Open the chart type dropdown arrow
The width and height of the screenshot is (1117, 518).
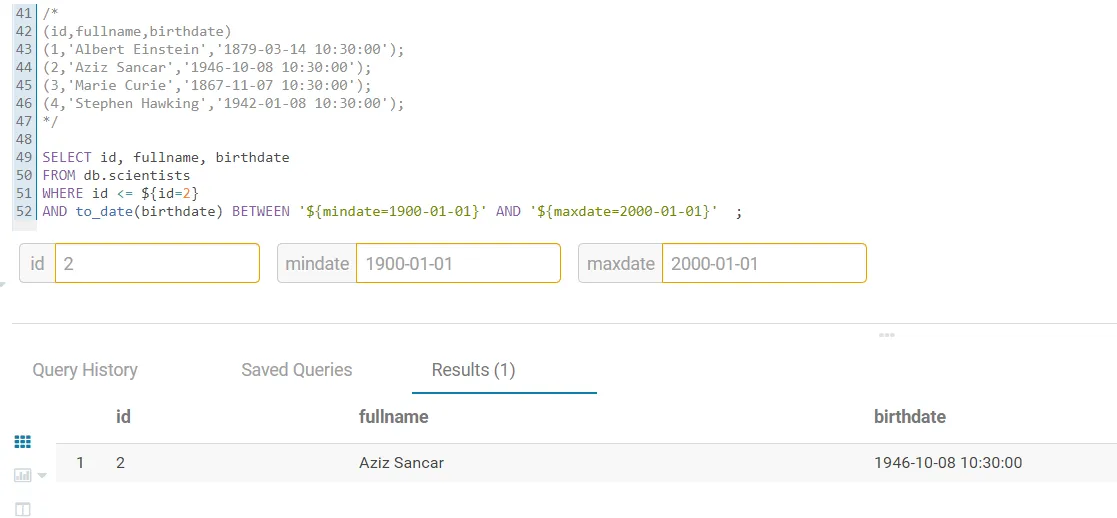(42, 475)
